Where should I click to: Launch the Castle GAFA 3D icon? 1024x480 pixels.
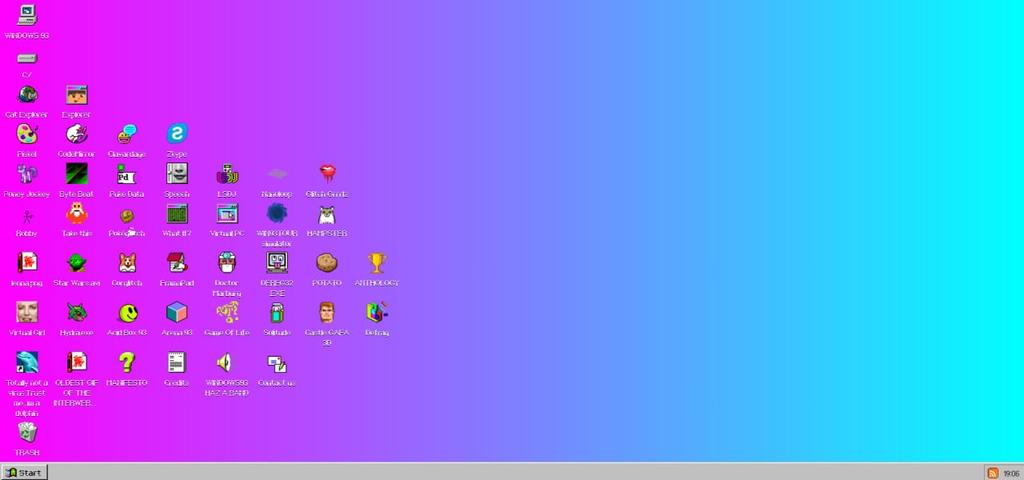point(327,312)
